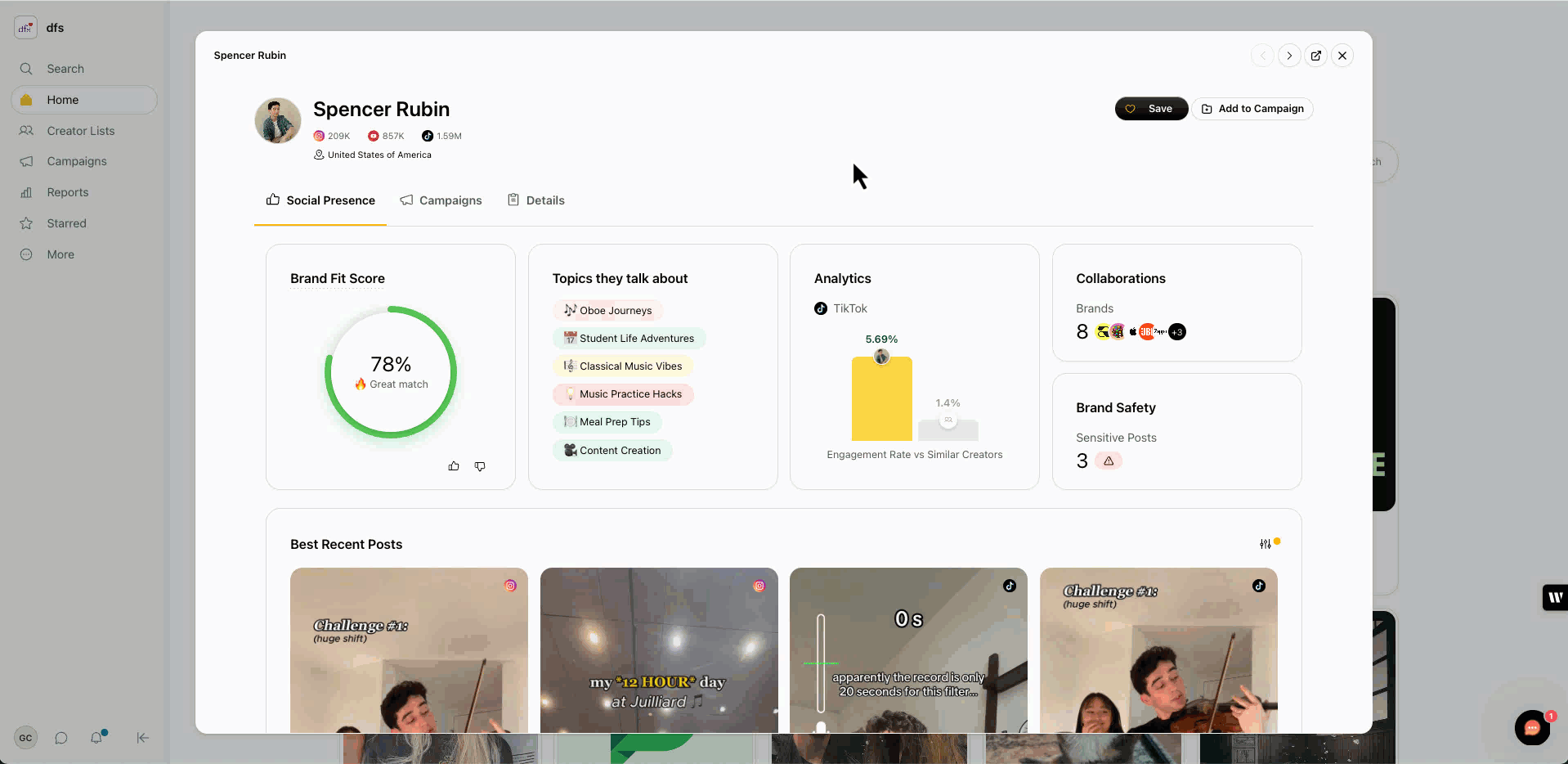This screenshot has width=1568, height=764.
Task: Click Engagement Rate vs Similar Creators caption
Action: tap(915, 455)
